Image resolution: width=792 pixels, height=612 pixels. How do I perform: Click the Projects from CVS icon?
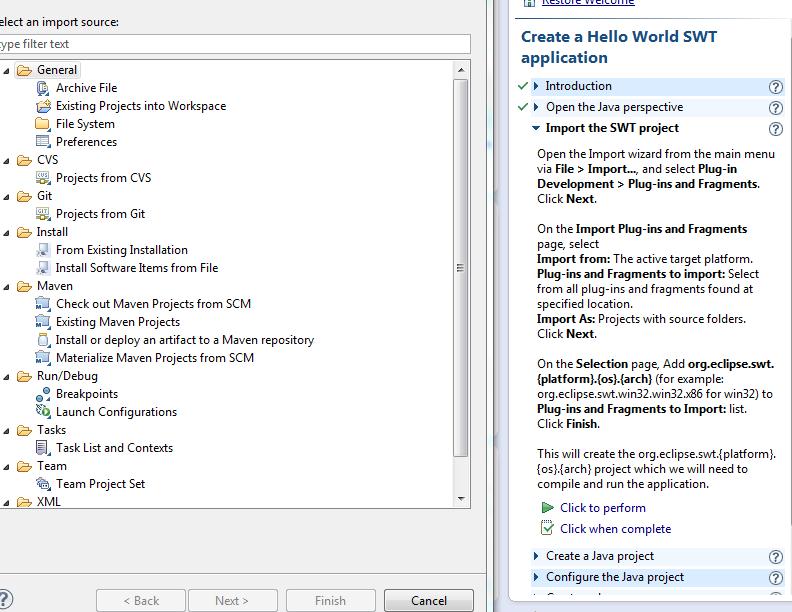[43, 178]
